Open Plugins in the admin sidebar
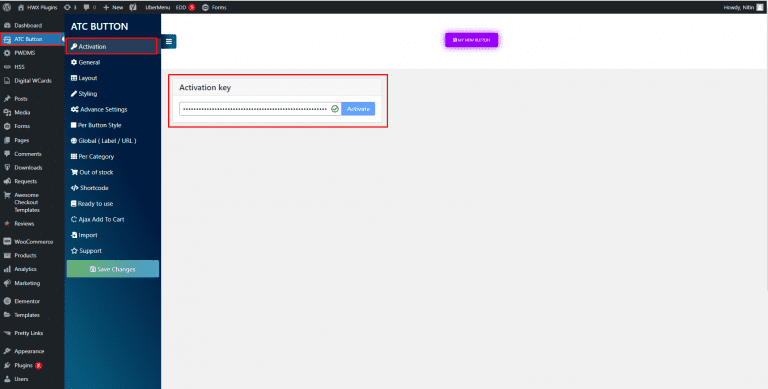 point(24,365)
